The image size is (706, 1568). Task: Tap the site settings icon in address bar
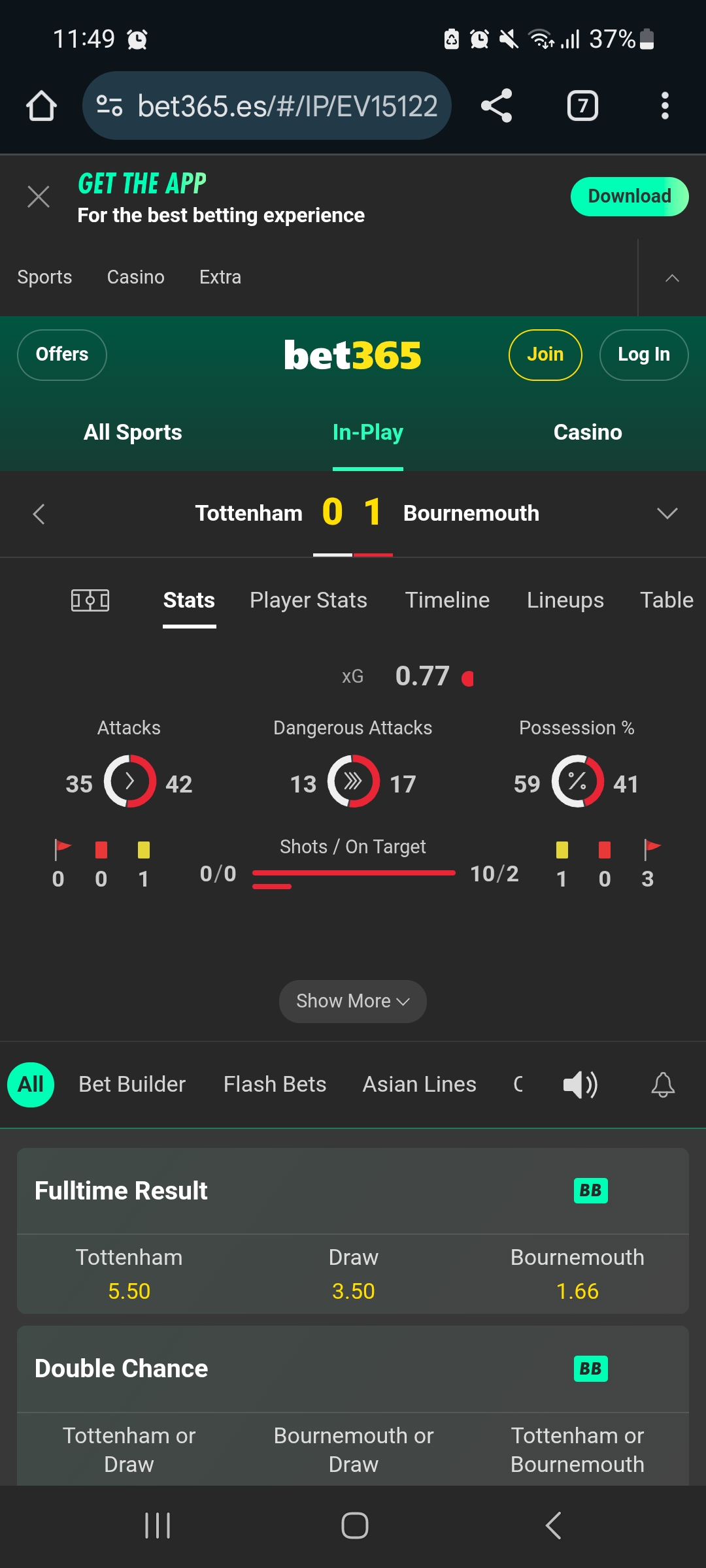point(109,106)
